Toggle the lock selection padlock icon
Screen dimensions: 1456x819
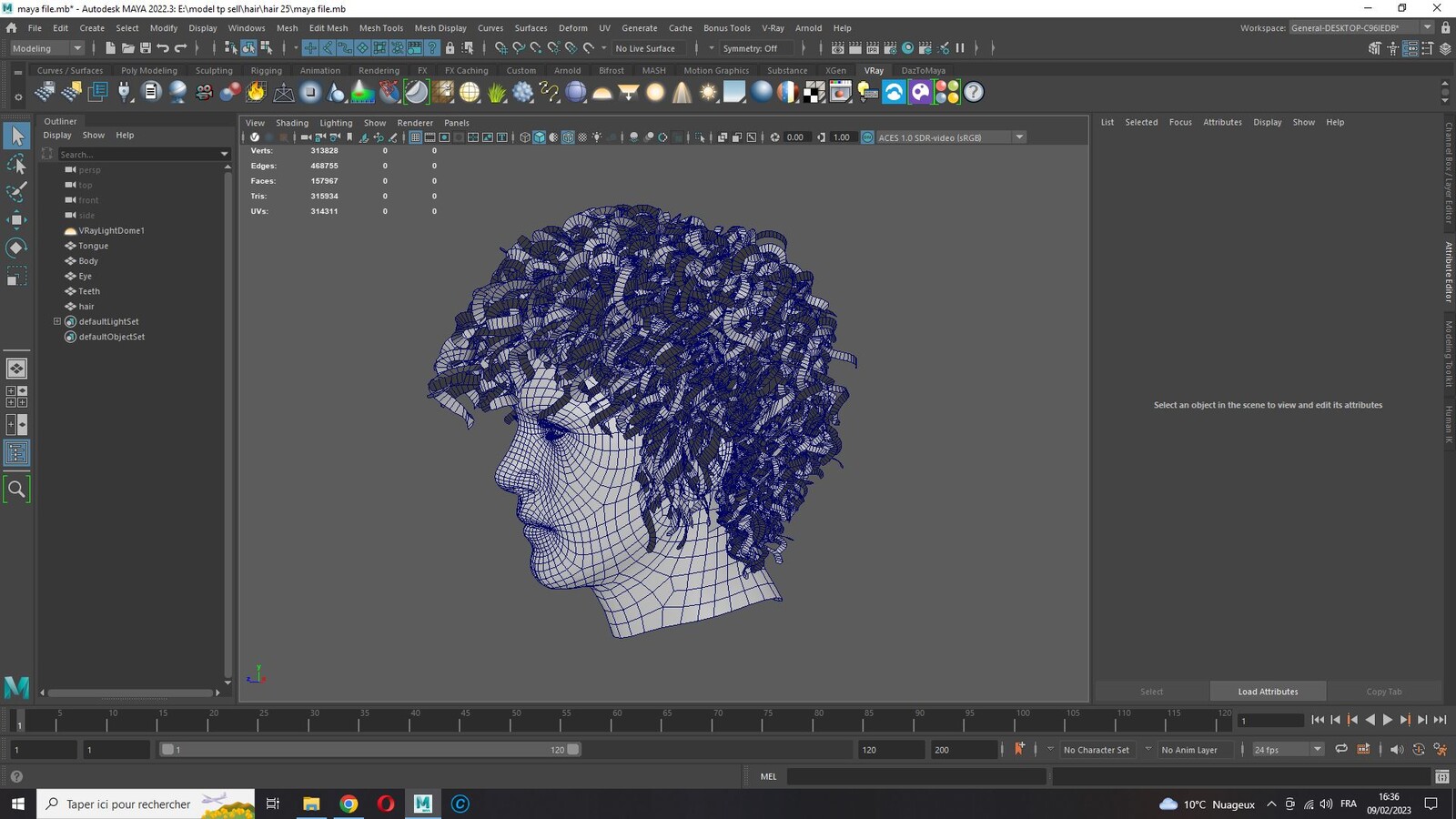coord(450,48)
